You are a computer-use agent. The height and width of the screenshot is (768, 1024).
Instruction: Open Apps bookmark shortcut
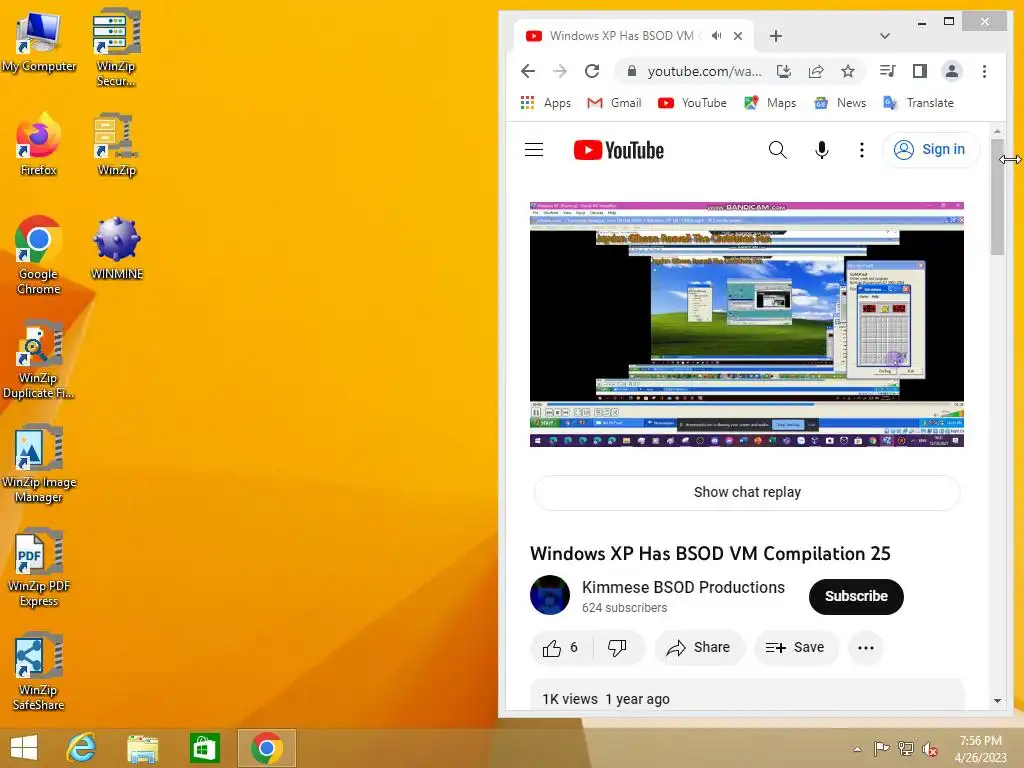coord(545,103)
